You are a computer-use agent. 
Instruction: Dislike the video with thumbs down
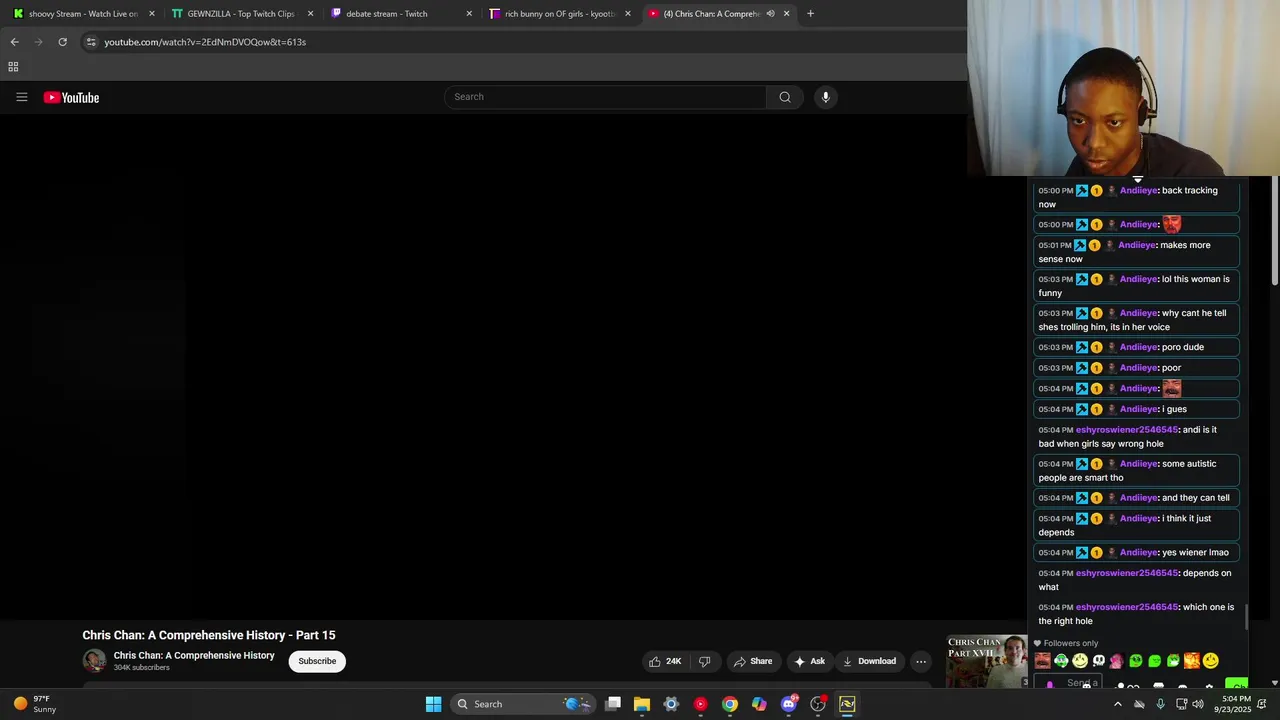[704, 661]
